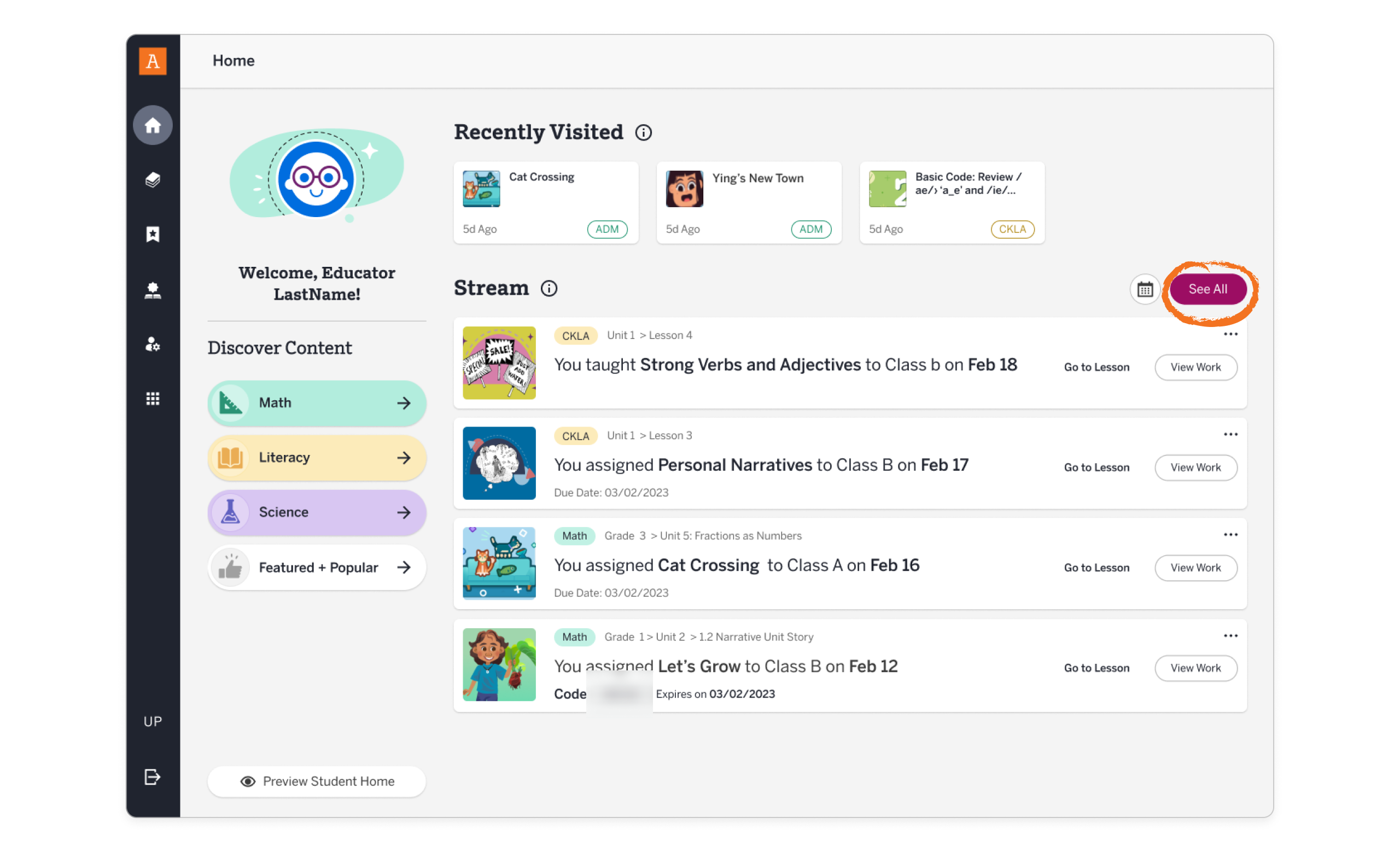Open the classes icon in the sidebar
1400x853 pixels.
pos(152,291)
